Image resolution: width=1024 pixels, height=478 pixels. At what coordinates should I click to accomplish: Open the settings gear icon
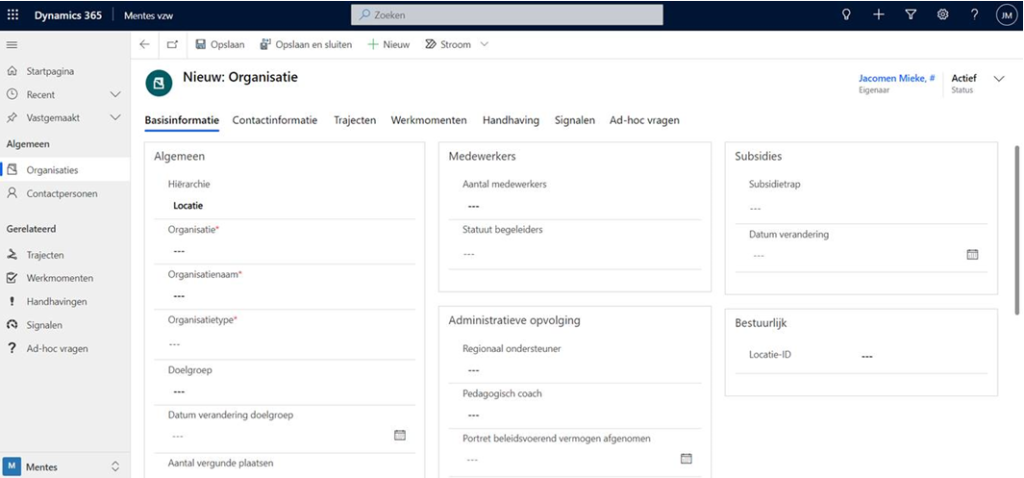942,15
